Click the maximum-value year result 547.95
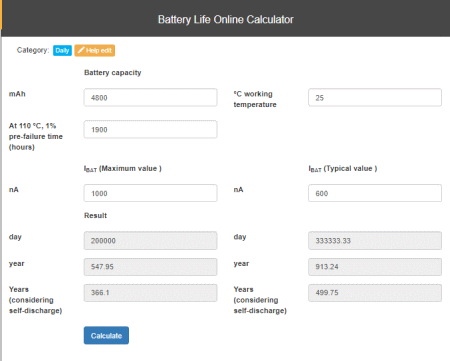This screenshot has height=361, width=450. pos(150,267)
